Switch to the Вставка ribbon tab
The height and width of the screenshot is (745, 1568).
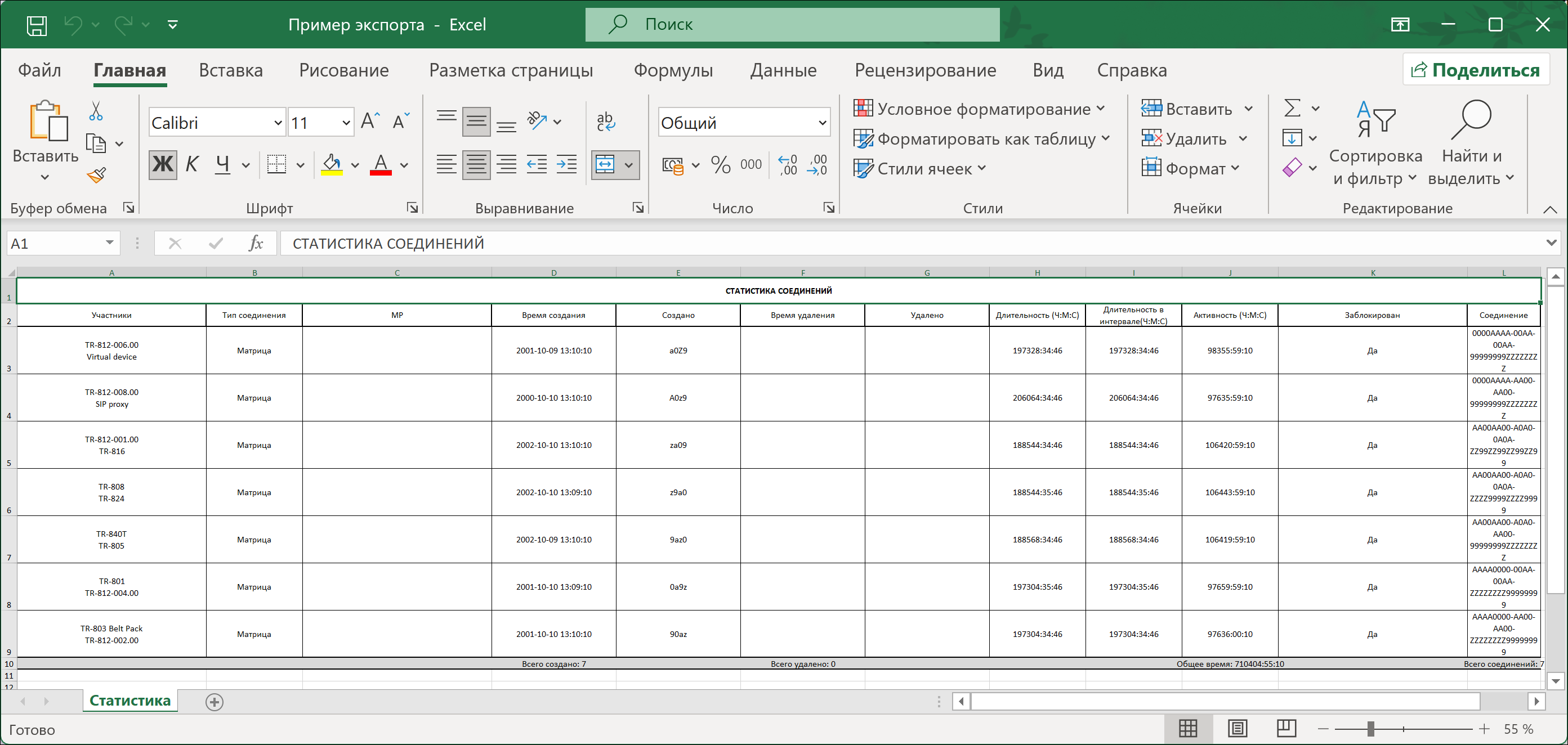231,70
